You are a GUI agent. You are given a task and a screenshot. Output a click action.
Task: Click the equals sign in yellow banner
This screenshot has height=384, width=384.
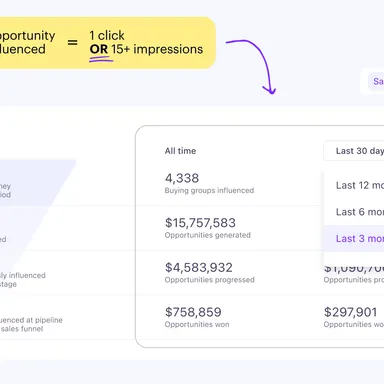coord(72,42)
